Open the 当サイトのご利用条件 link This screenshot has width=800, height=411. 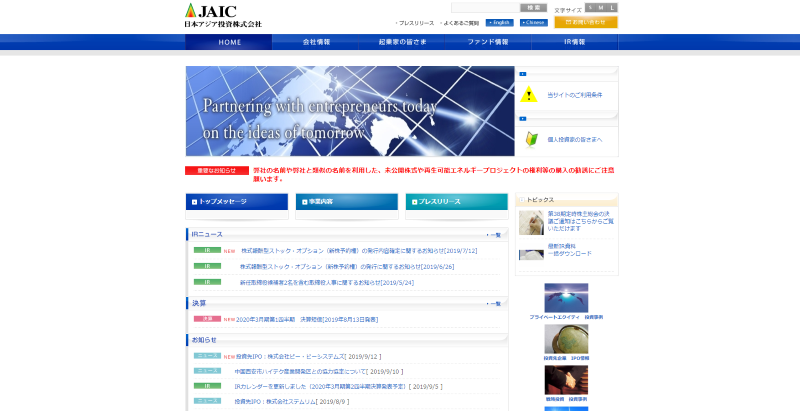[574, 95]
